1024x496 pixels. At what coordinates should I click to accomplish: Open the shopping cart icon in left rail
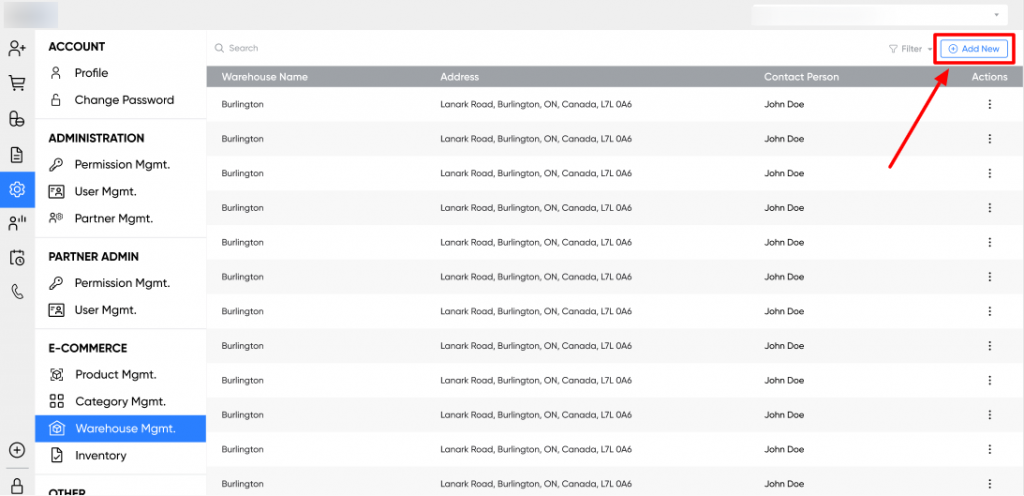coord(16,84)
